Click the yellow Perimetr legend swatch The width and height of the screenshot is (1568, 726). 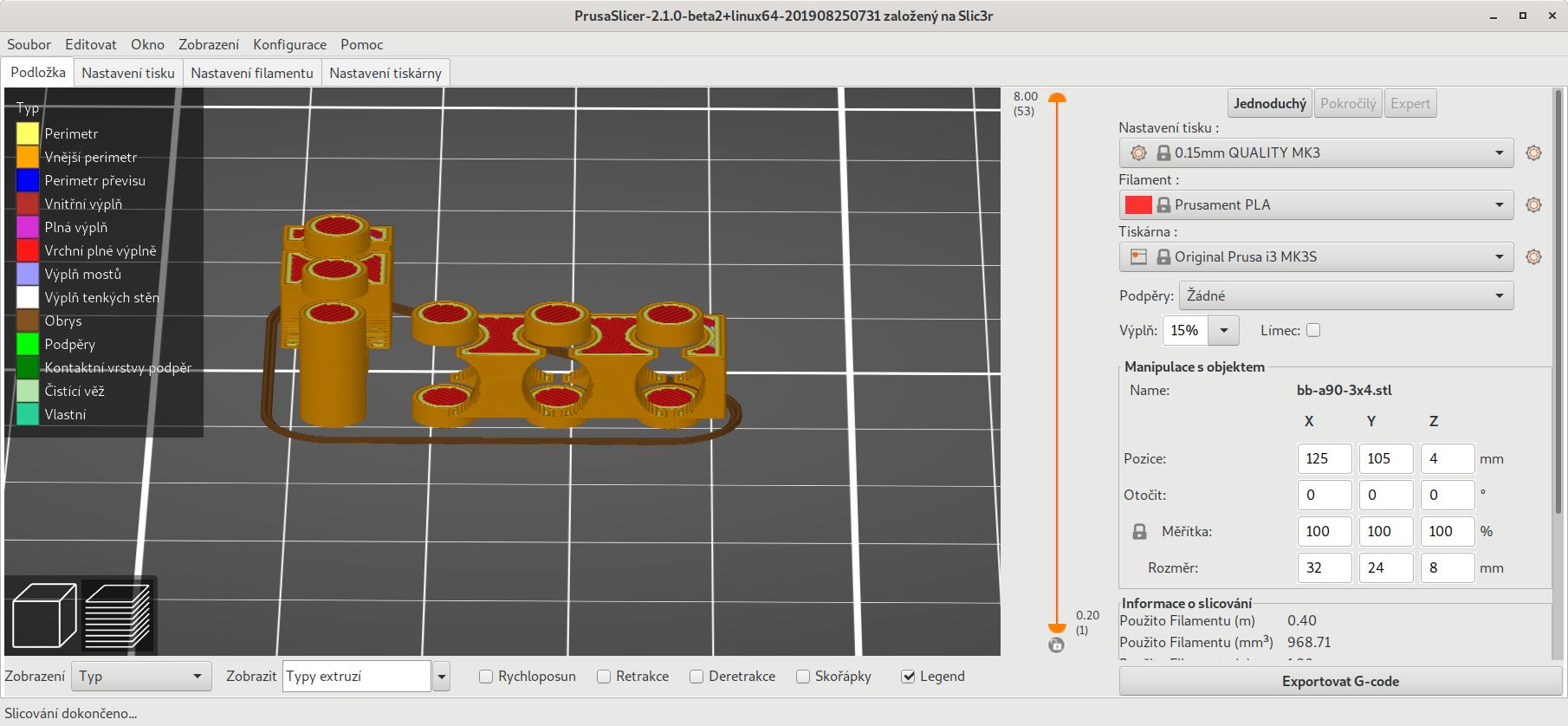pos(28,133)
